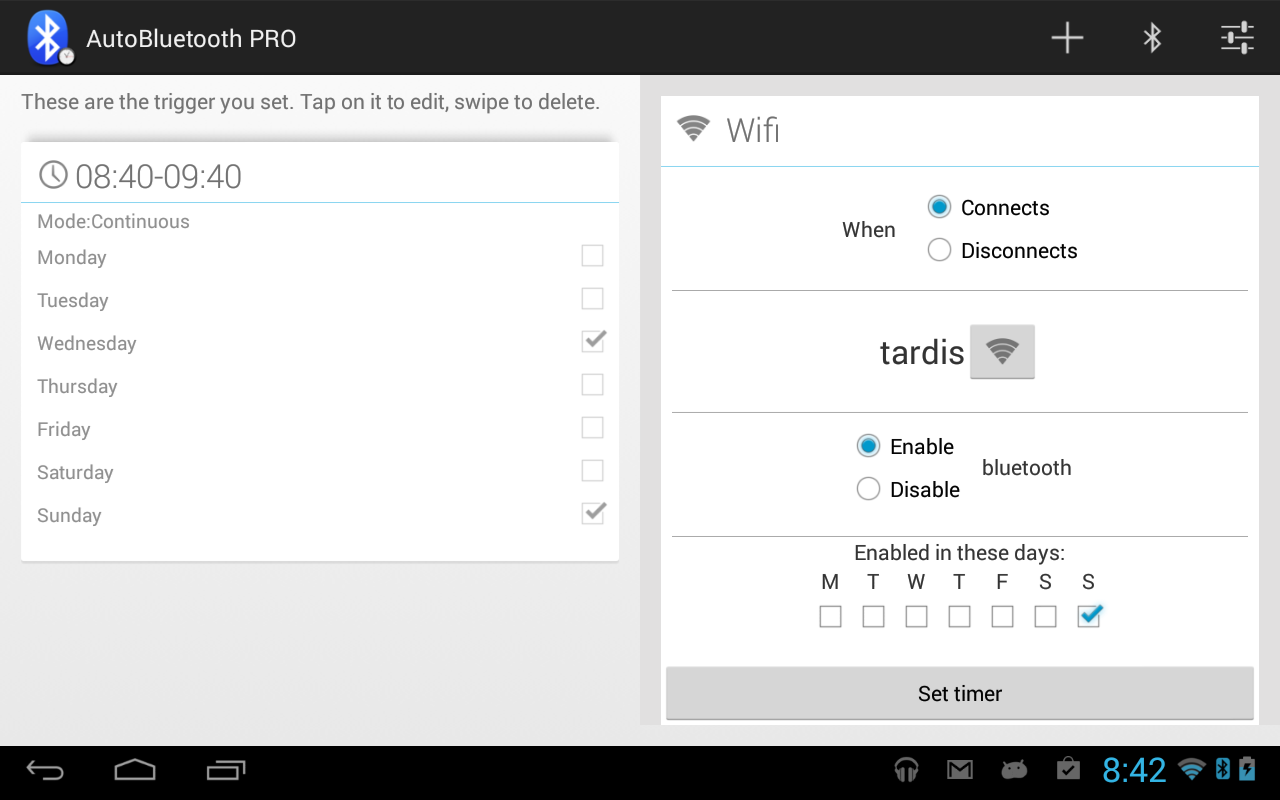Tap the Bluetooth icon in action bar

pos(1152,38)
